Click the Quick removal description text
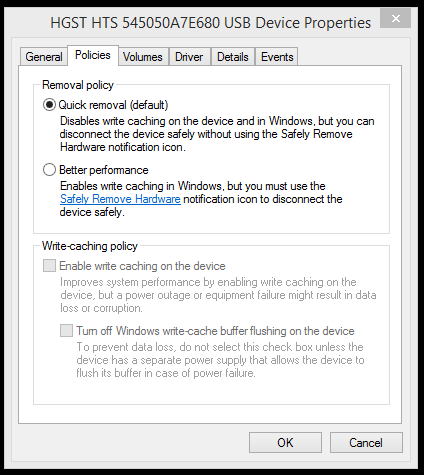The width and height of the screenshot is (424, 475). 217,134
